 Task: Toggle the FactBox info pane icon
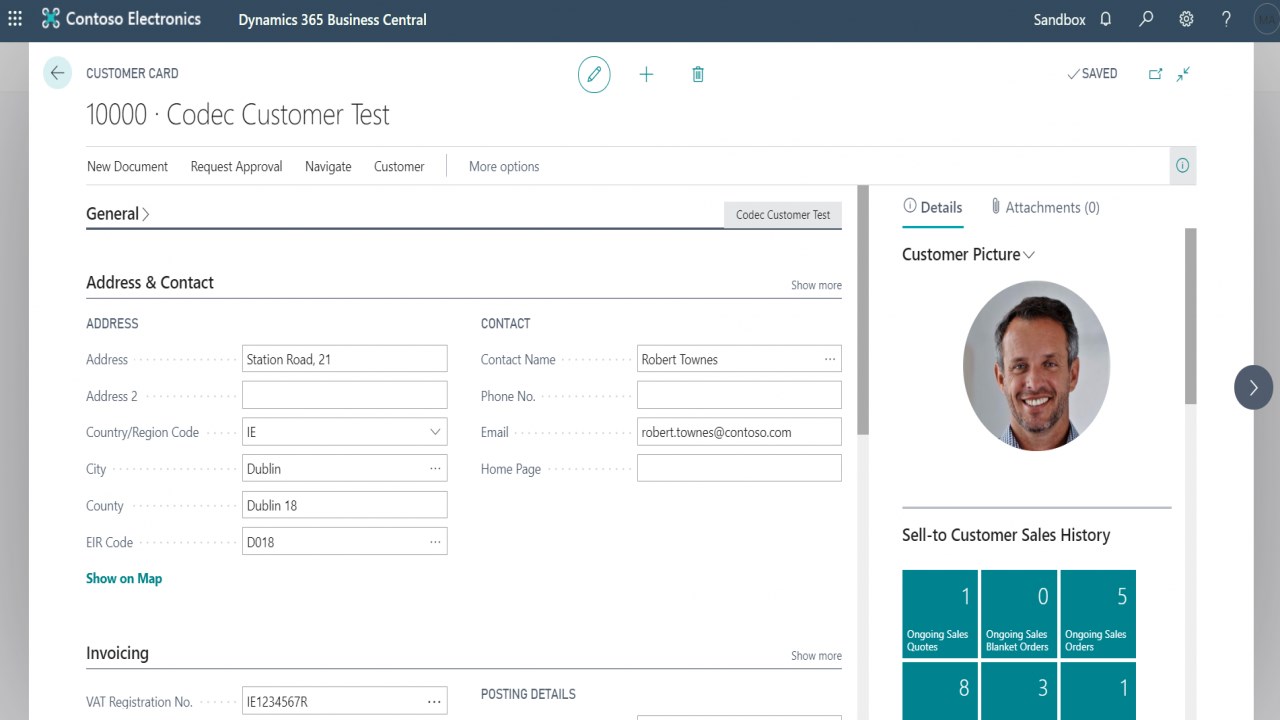(x=1183, y=166)
